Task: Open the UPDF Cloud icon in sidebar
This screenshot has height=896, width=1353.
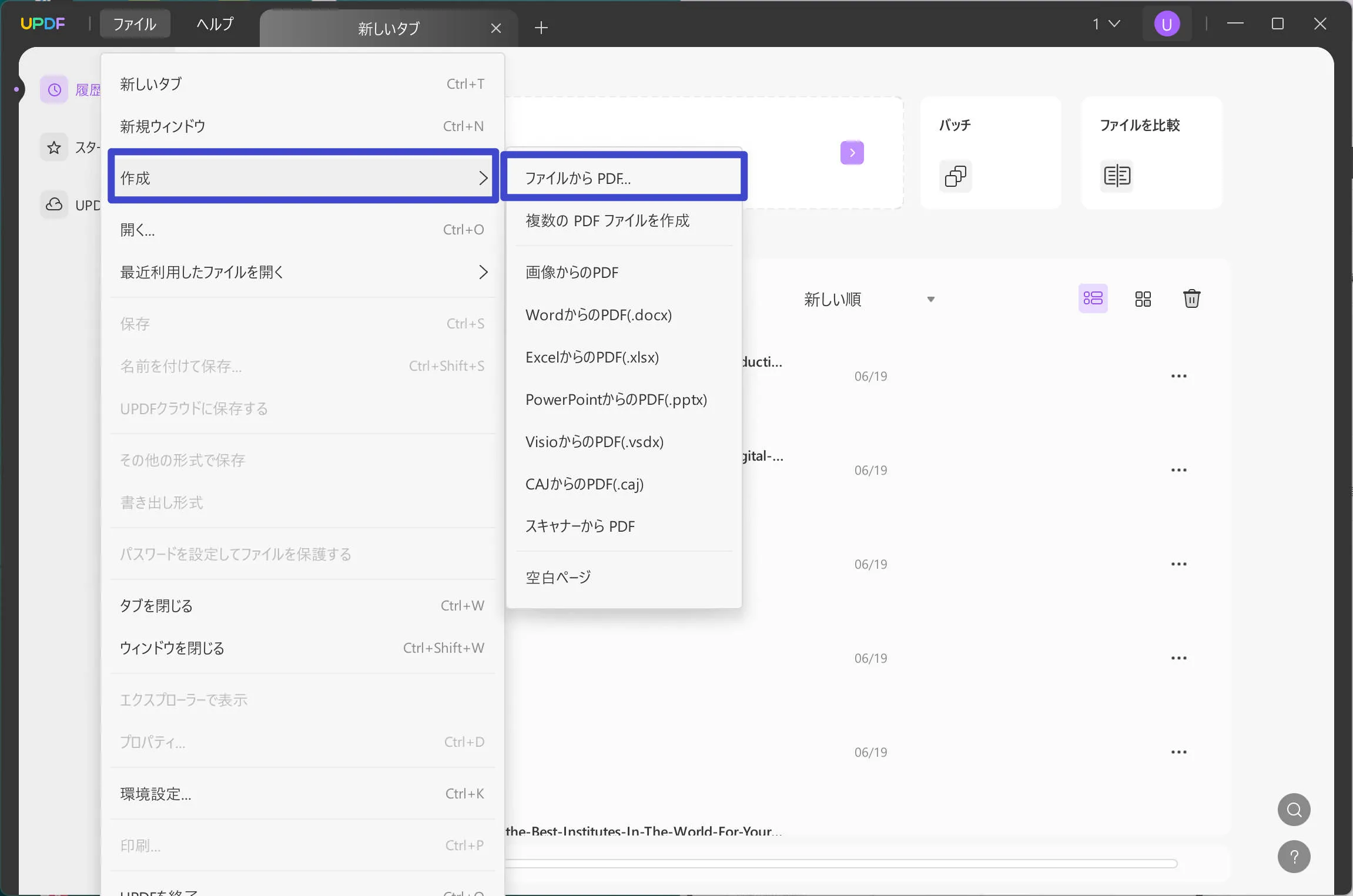Action: [54, 204]
